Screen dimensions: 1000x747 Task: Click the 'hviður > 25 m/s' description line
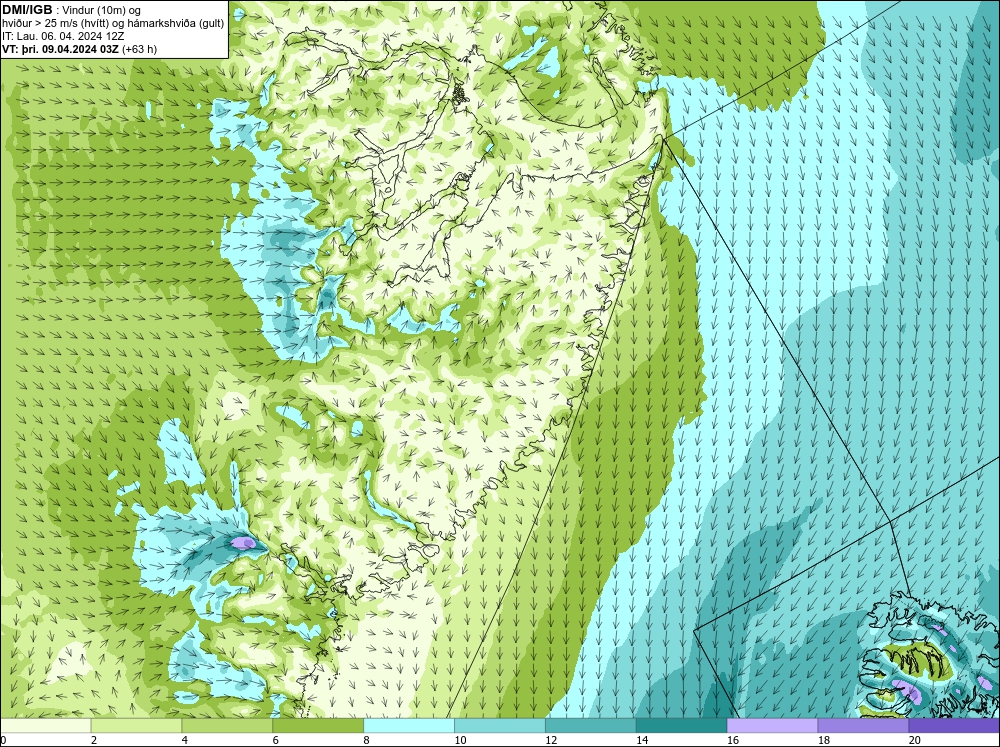pos(113,24)
